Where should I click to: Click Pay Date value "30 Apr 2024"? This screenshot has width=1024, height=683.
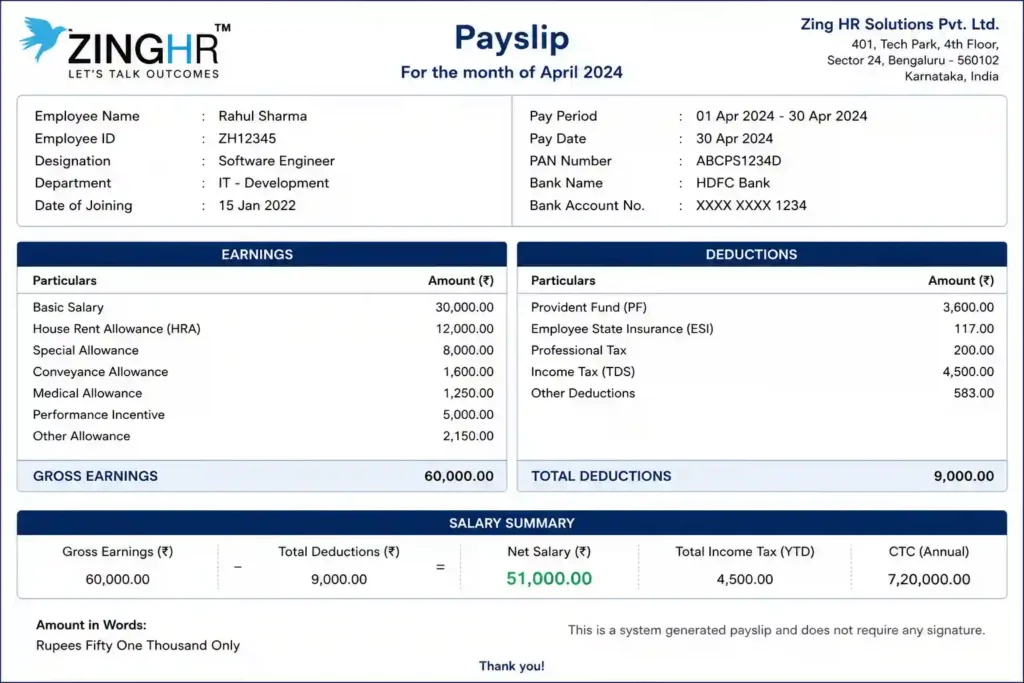point(734,138)
